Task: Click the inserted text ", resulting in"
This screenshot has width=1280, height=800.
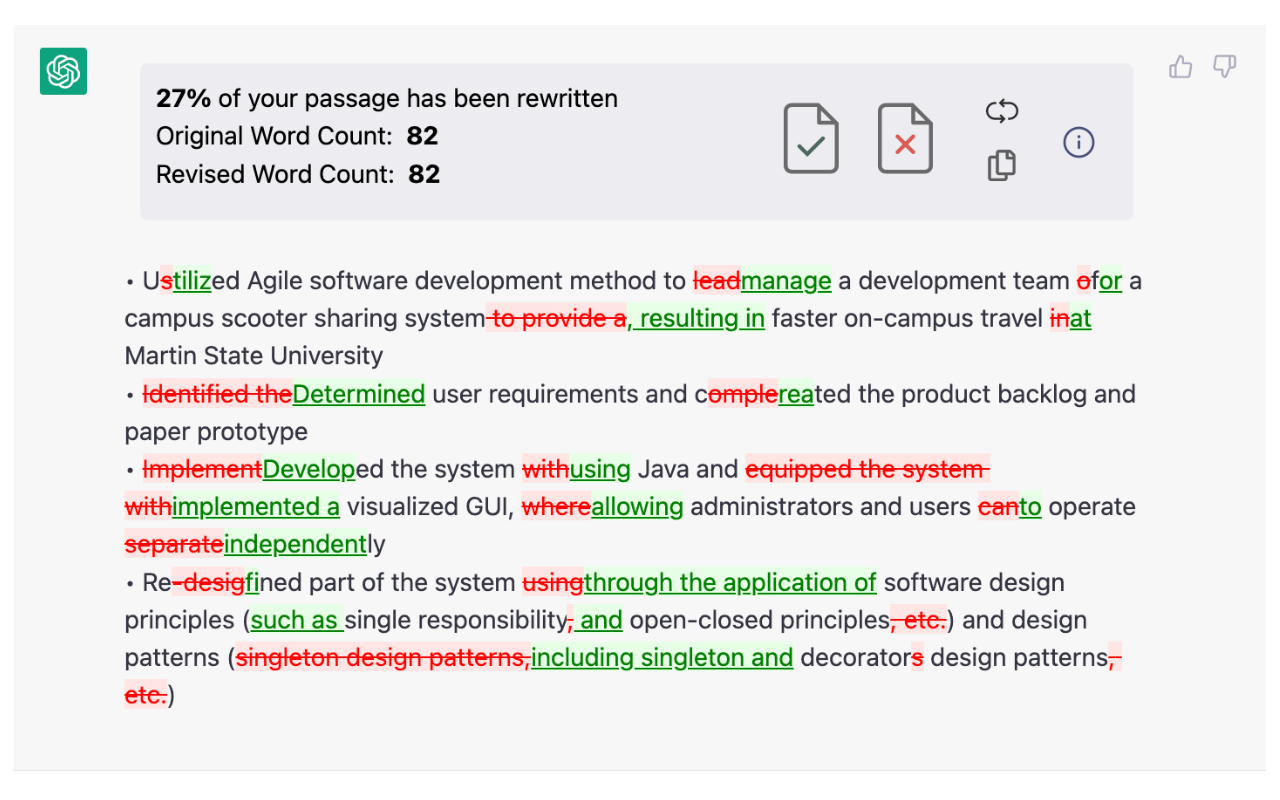Action: [696, 319]
